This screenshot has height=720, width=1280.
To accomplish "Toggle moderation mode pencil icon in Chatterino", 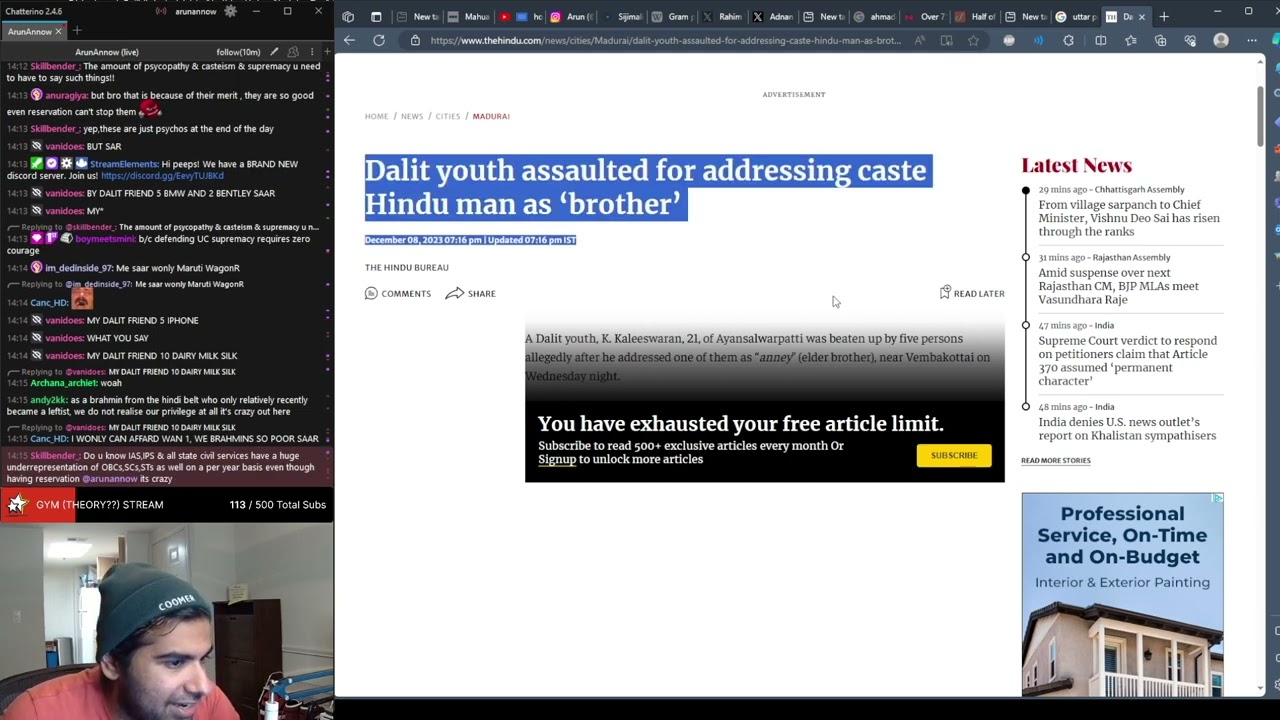I will pos(274,51).
